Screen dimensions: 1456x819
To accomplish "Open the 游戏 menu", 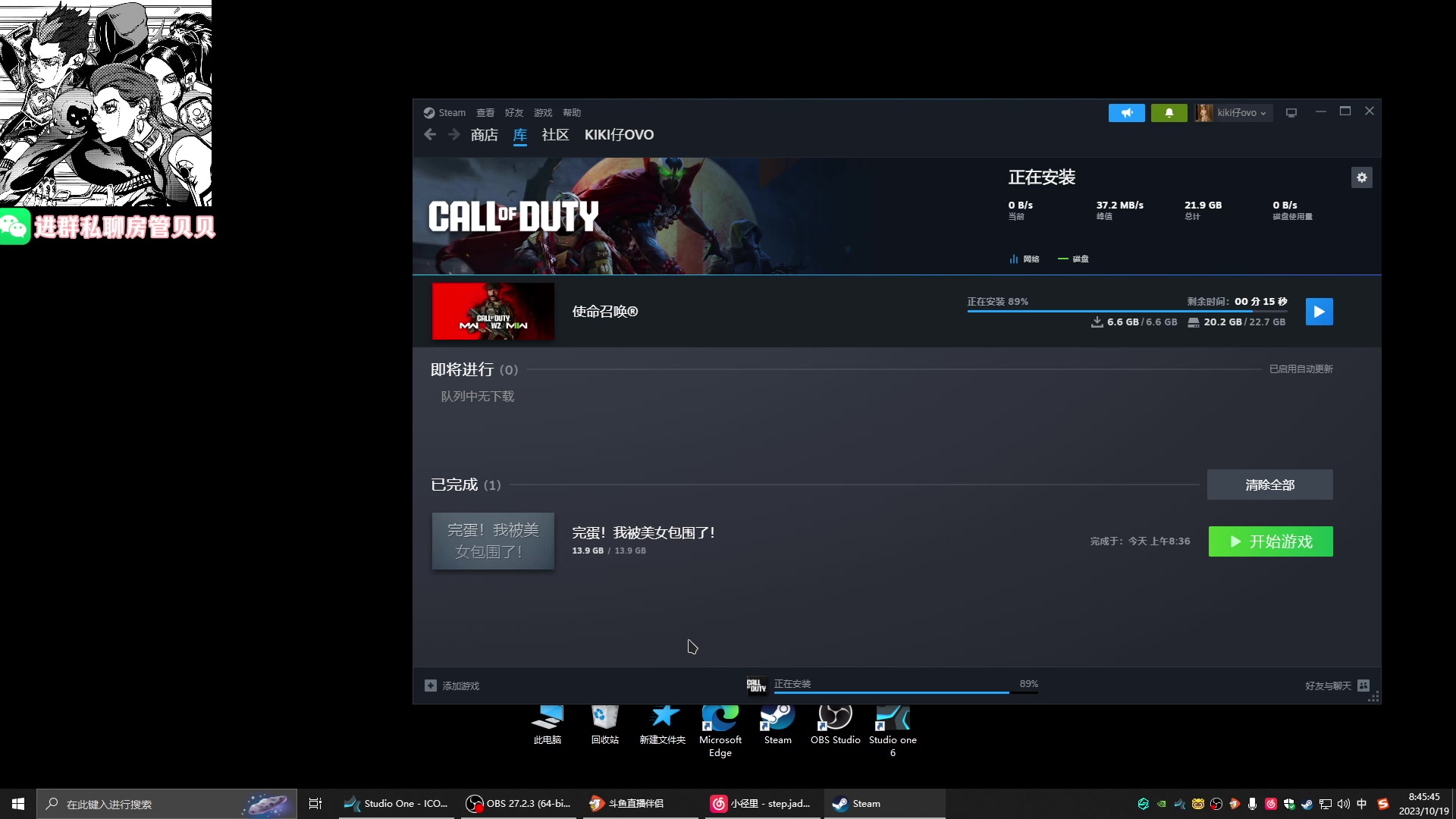I will point(543,112).
